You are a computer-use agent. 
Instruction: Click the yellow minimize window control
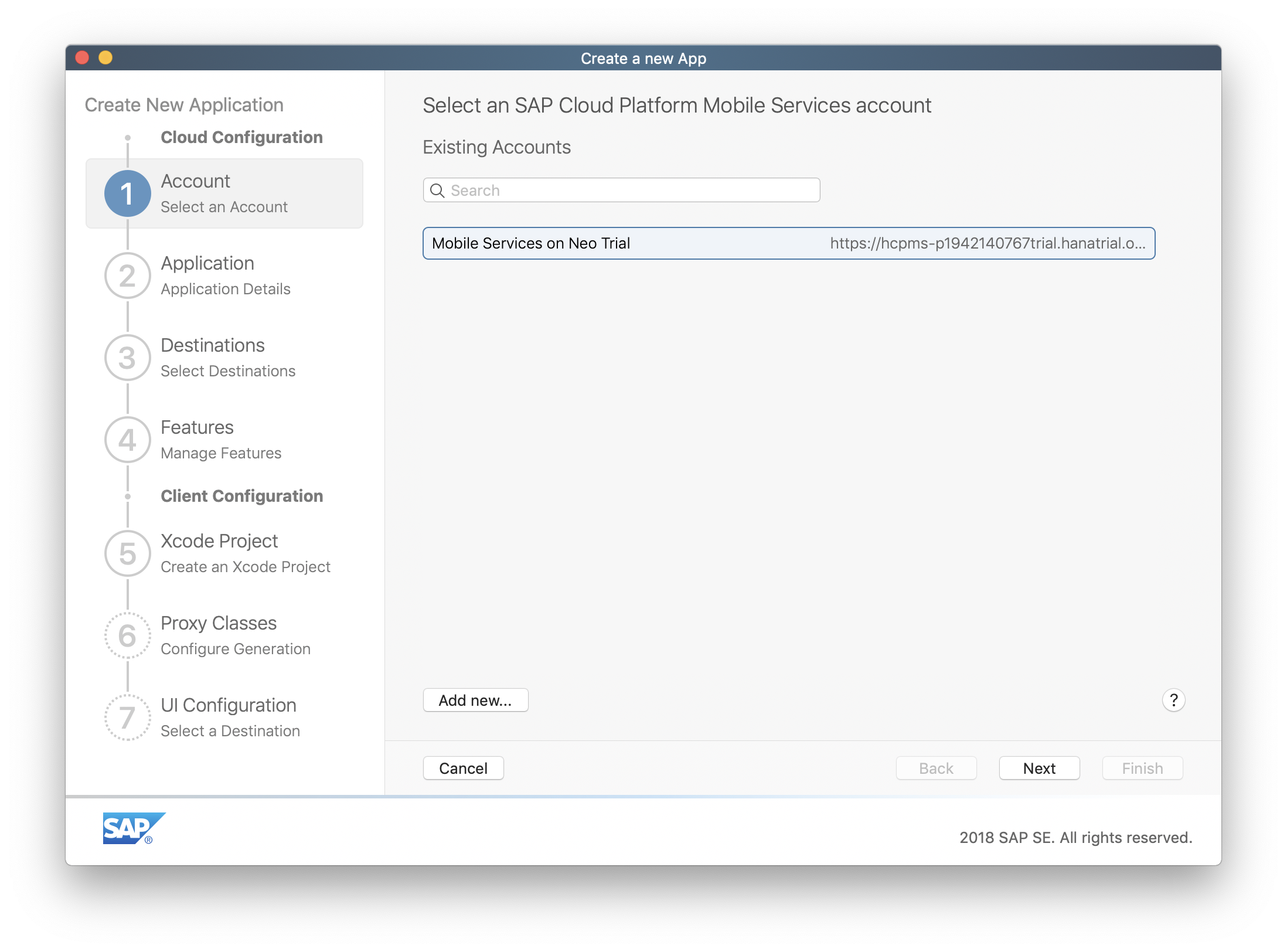click(x=105, y=58)
